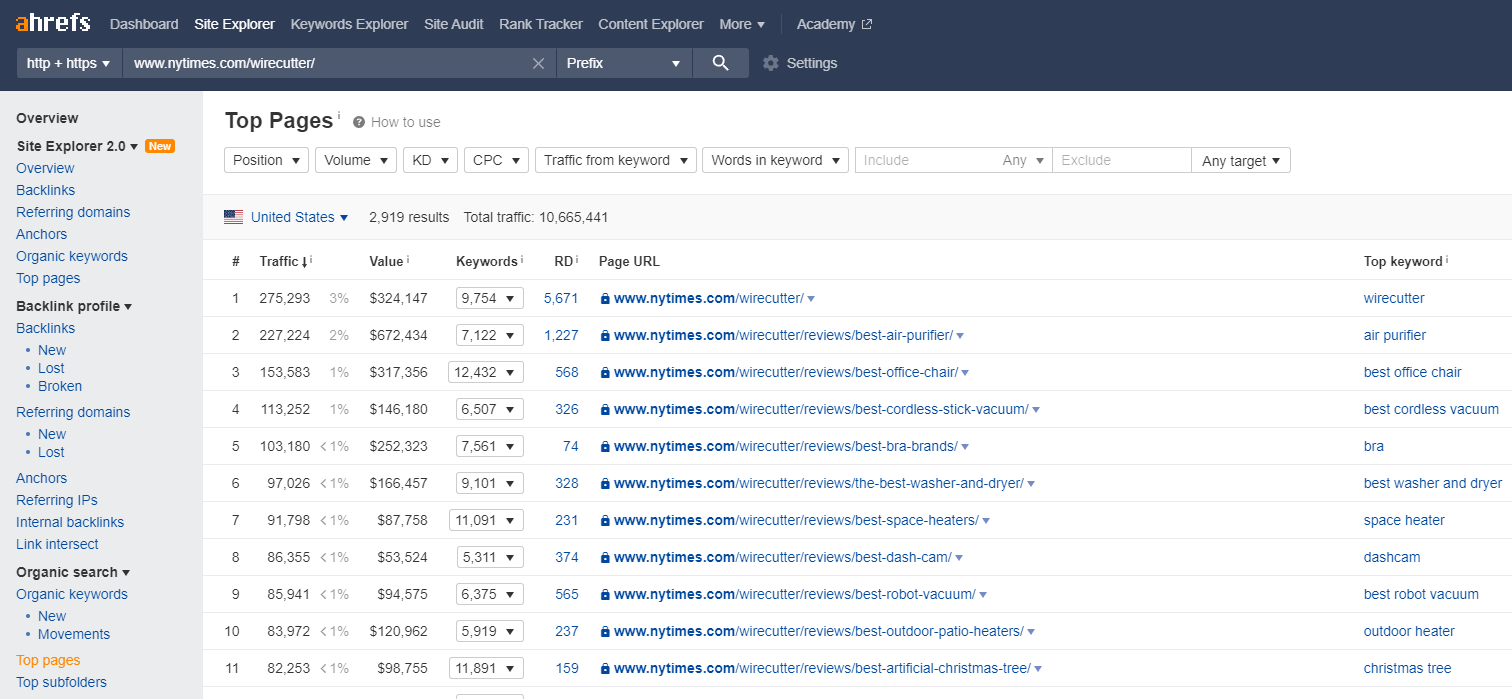Open Settings via the gear icon
The width and height of the screenshot is (1512, 699).
(770, 63)
